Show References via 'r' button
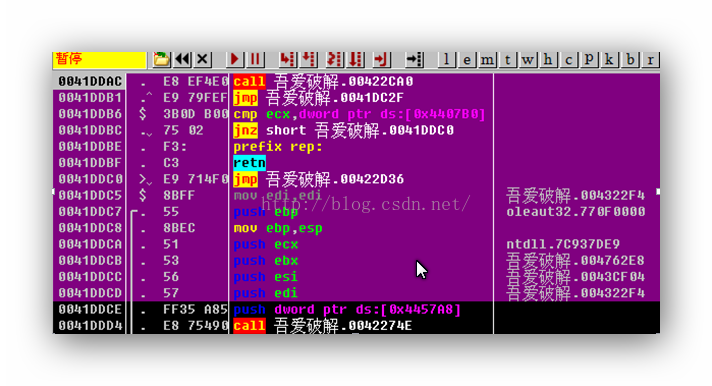This screenshot has height=386, width=712. pos(651,59)
